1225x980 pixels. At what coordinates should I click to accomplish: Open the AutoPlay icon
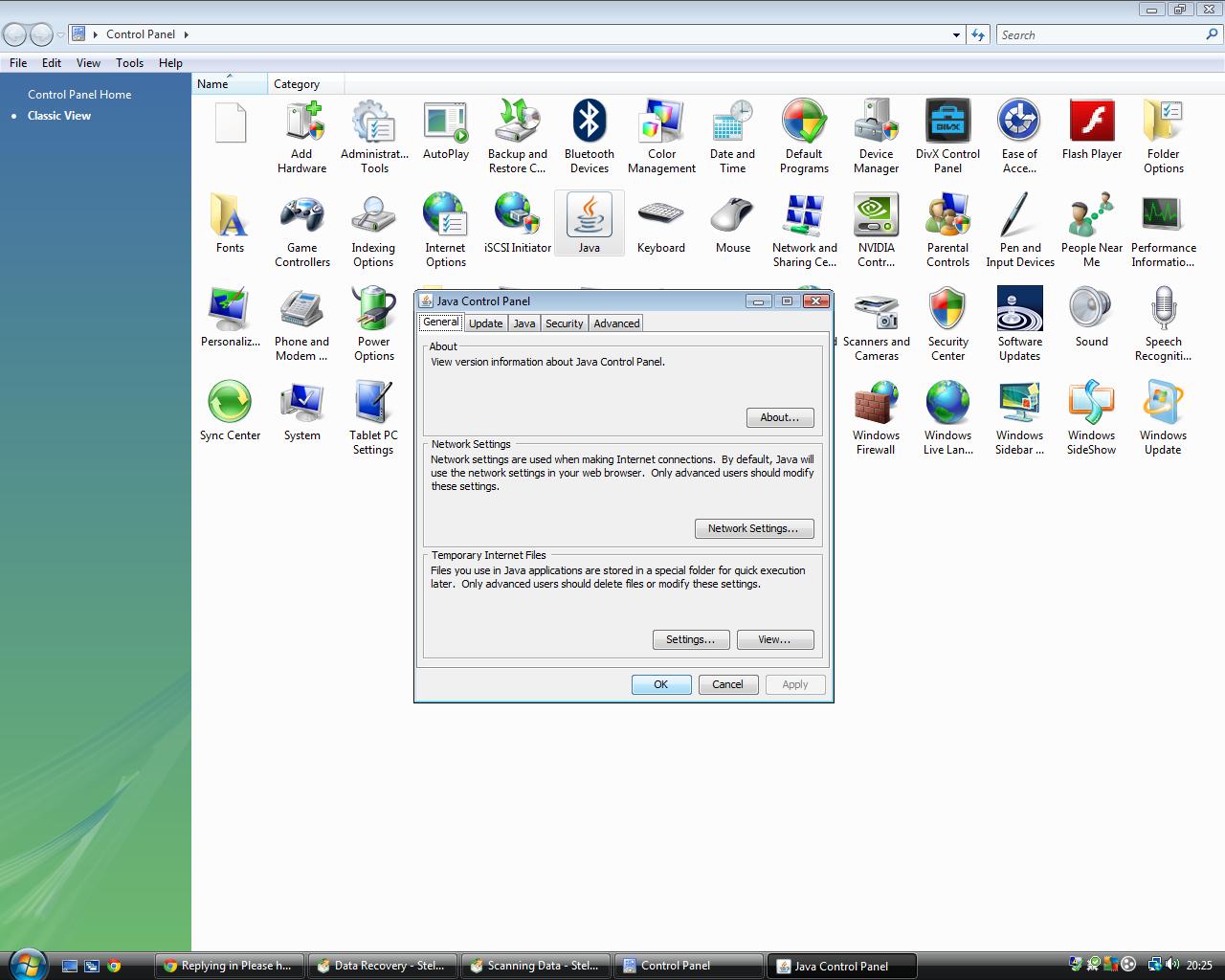pyautogui.click(x=446, y=130)
